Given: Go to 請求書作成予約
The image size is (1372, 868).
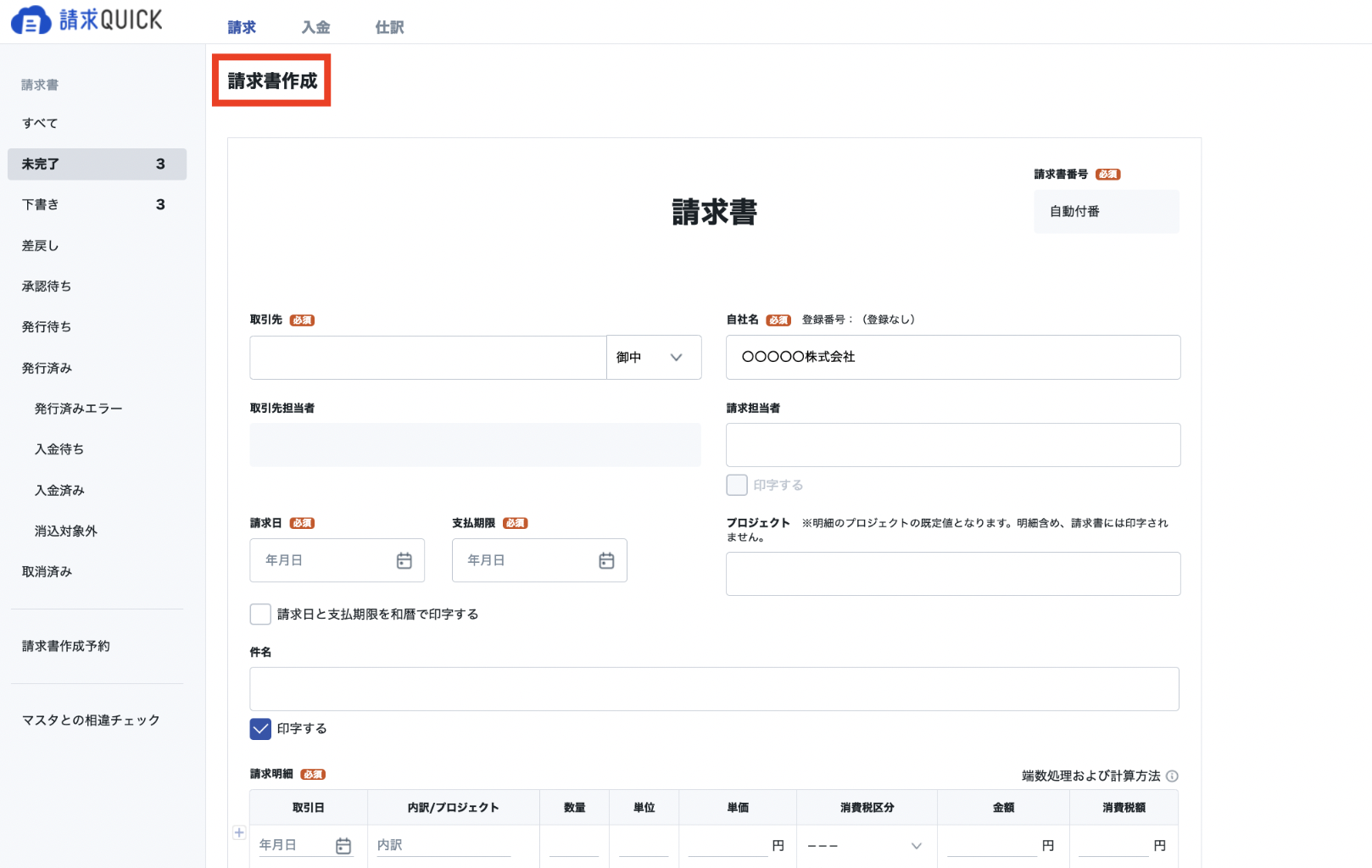Looking at the screenshot, I should pos(65,646).
